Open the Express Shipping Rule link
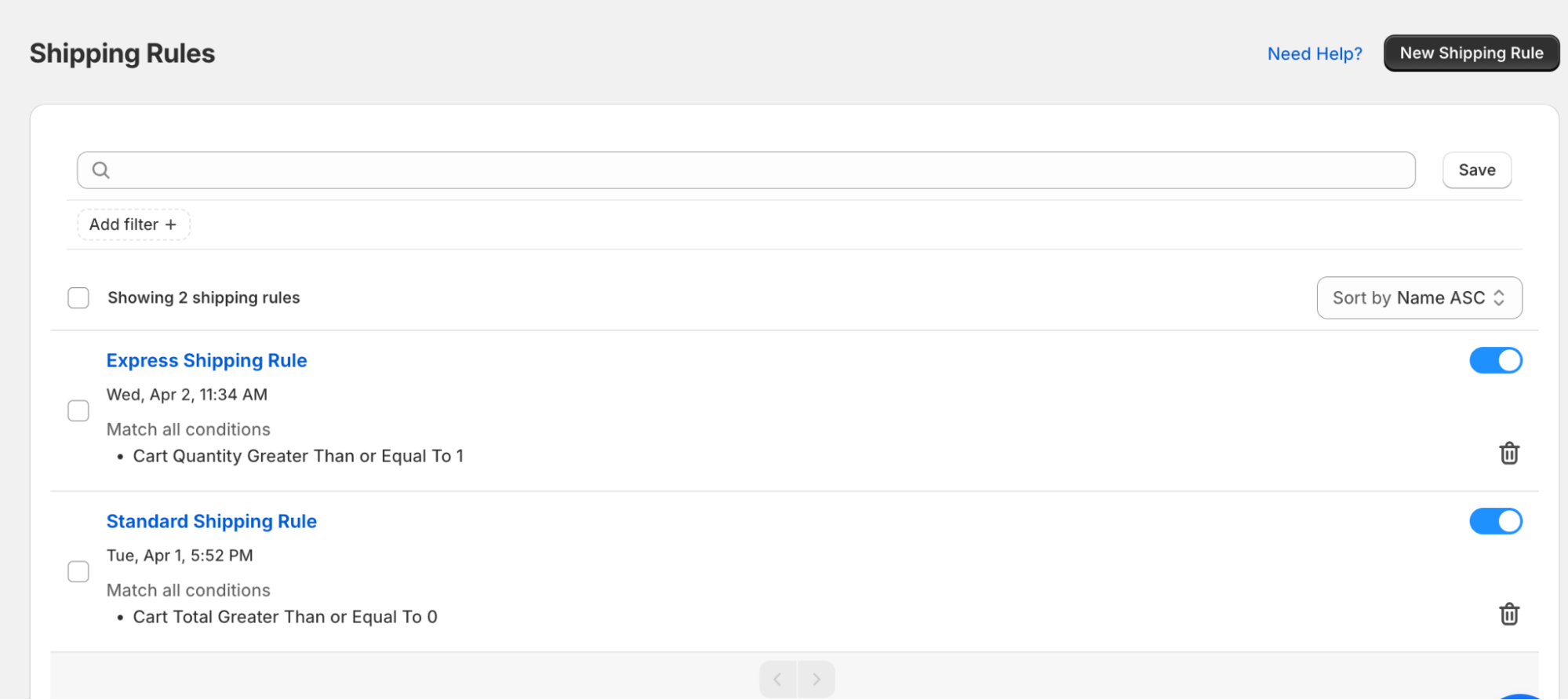1568x700 pixels. (x=206, y=360)
